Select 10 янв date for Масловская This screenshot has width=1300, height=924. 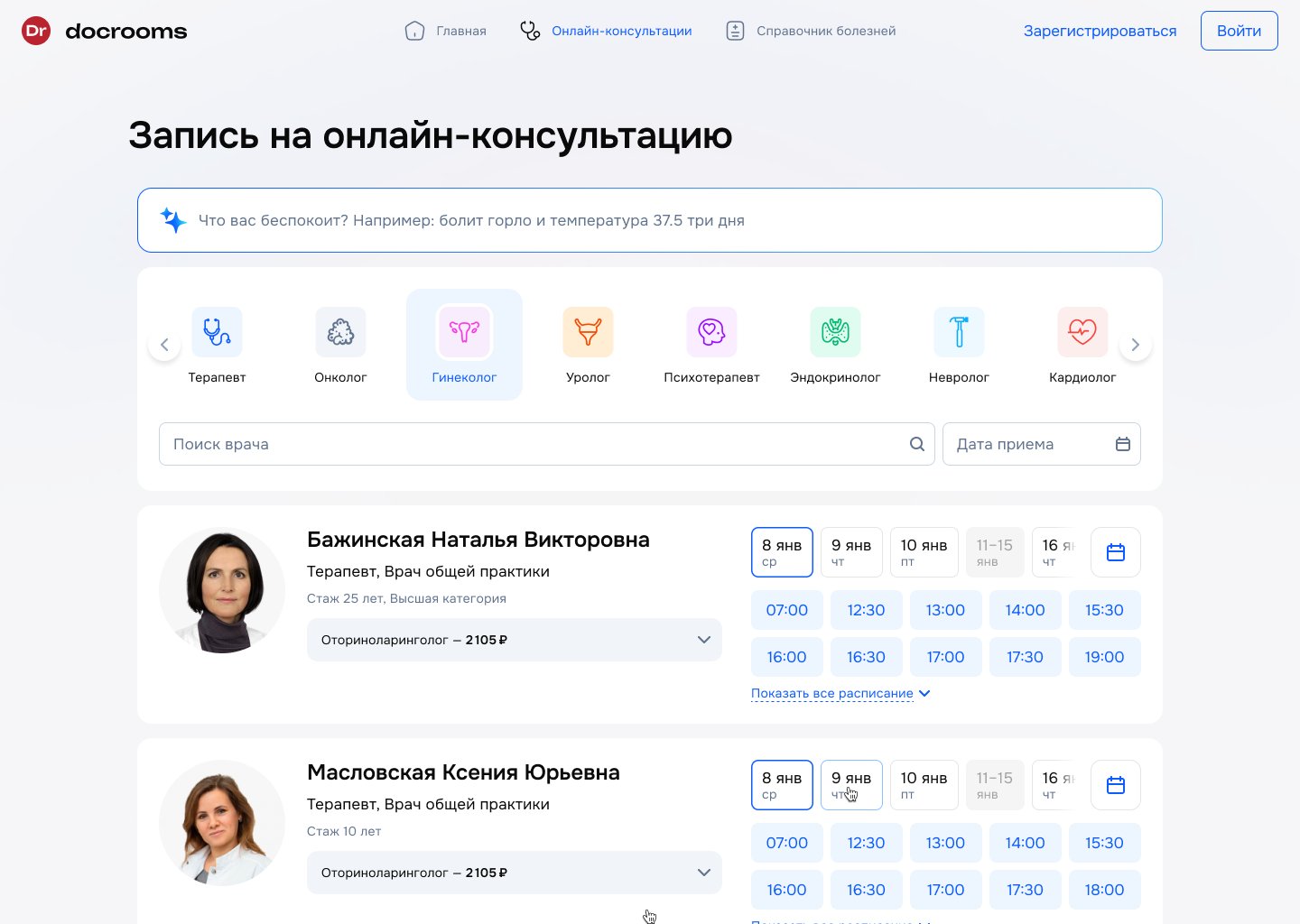924,785
